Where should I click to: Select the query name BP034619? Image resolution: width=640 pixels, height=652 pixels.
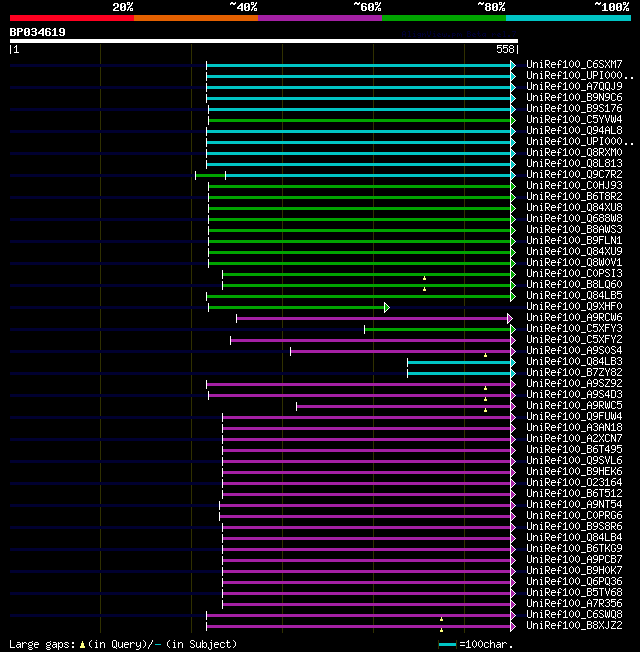point(37,32)
